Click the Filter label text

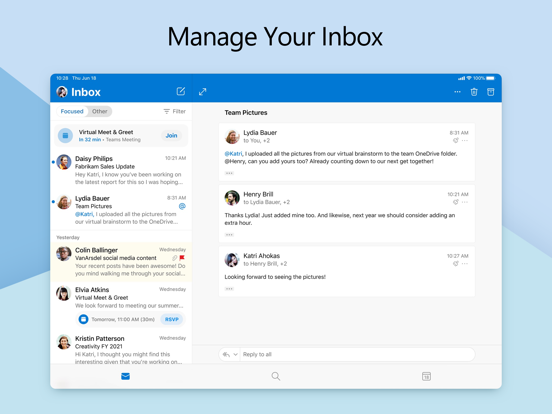(x=179, y=111)
